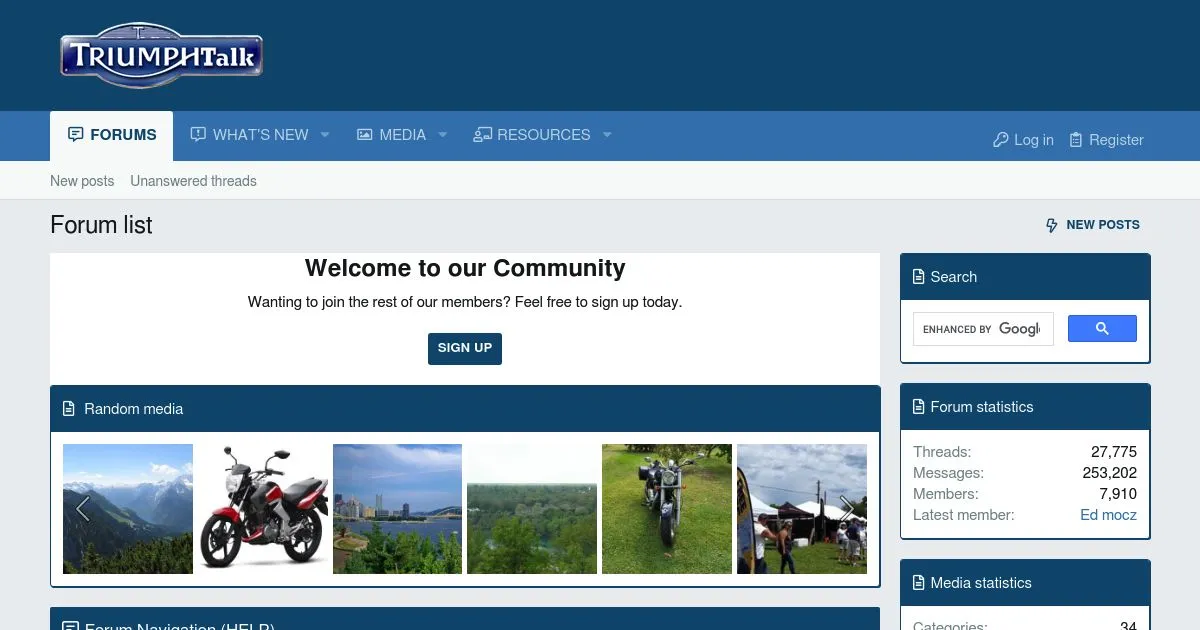Click the Messages count 253,202

[x=1109, y=473]
